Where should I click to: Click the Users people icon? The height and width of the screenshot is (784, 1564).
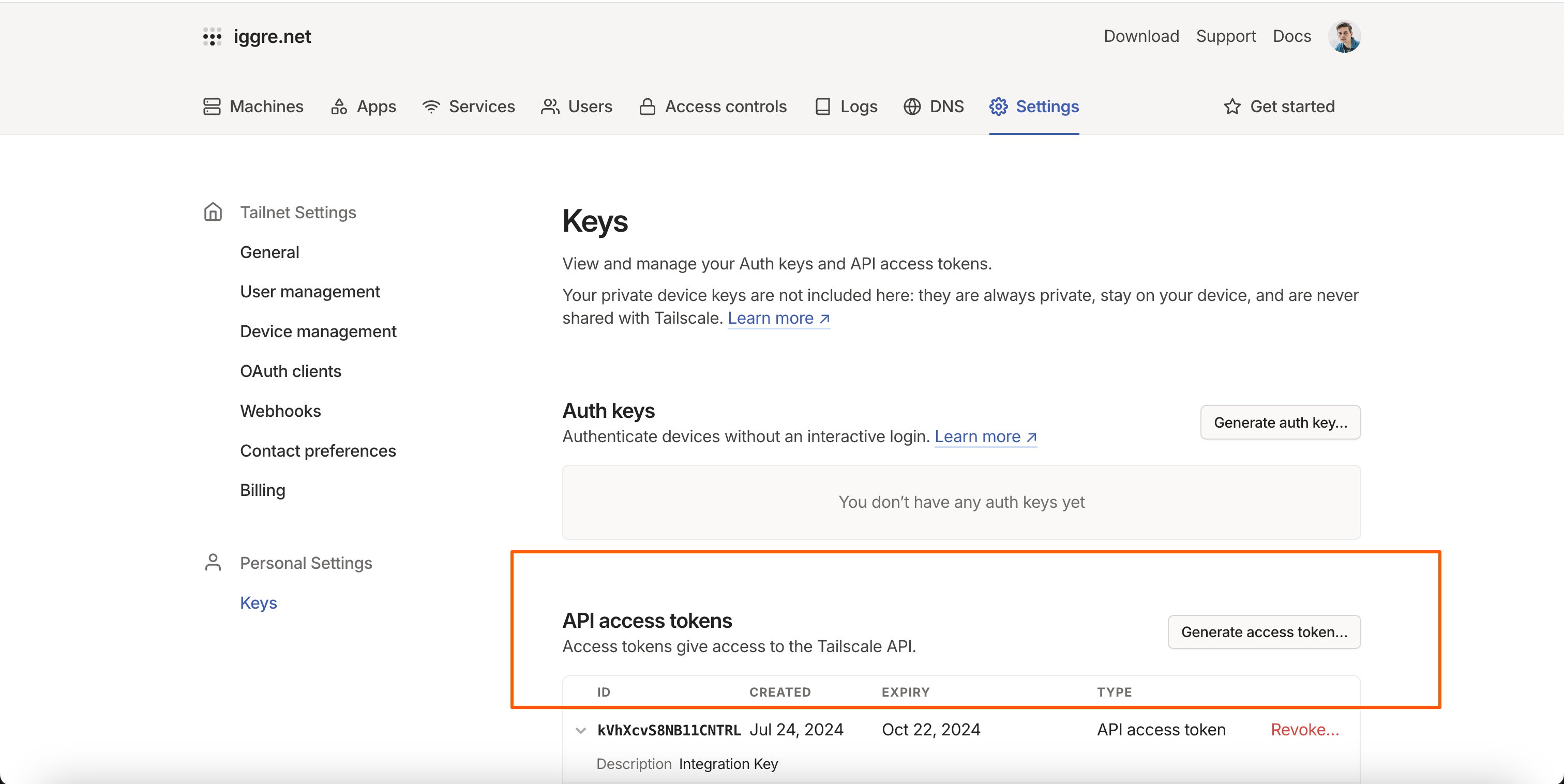click(x=550, y=106)
